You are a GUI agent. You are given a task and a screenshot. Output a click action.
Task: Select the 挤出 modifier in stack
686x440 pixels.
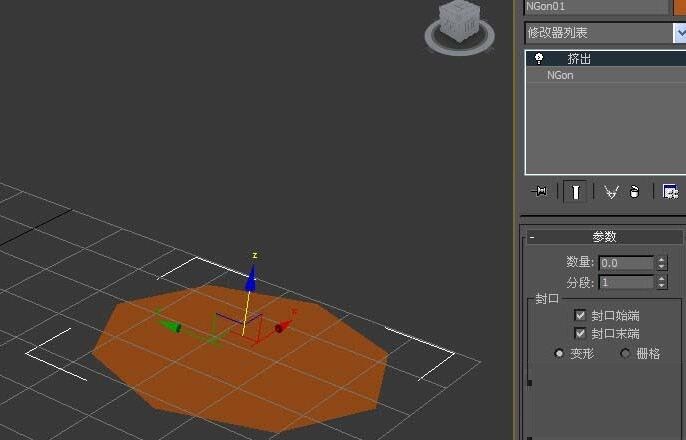tap(606, 59)
